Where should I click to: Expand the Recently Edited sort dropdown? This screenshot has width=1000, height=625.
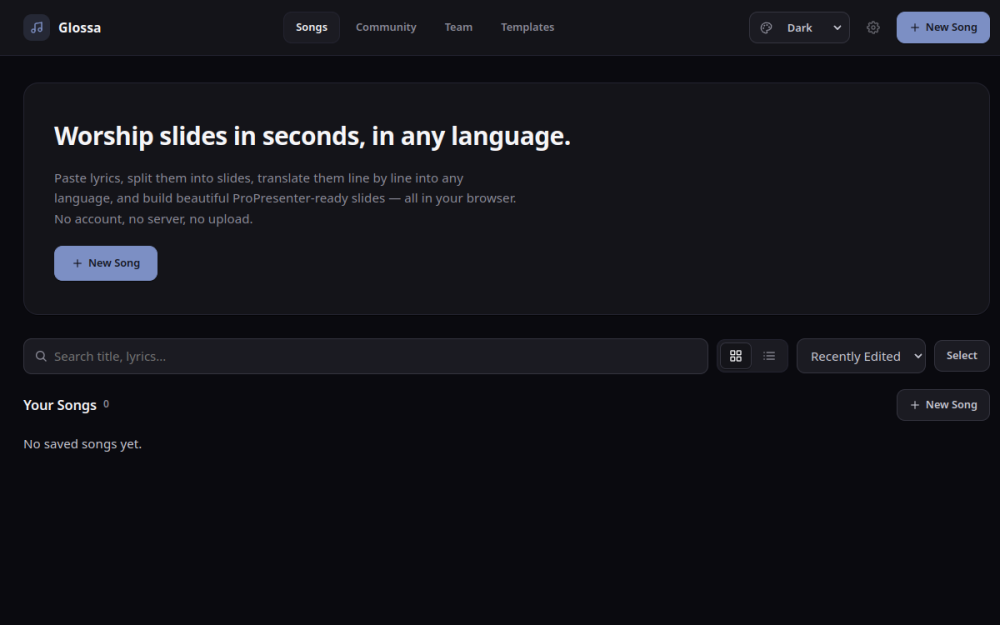pos(861,356)
